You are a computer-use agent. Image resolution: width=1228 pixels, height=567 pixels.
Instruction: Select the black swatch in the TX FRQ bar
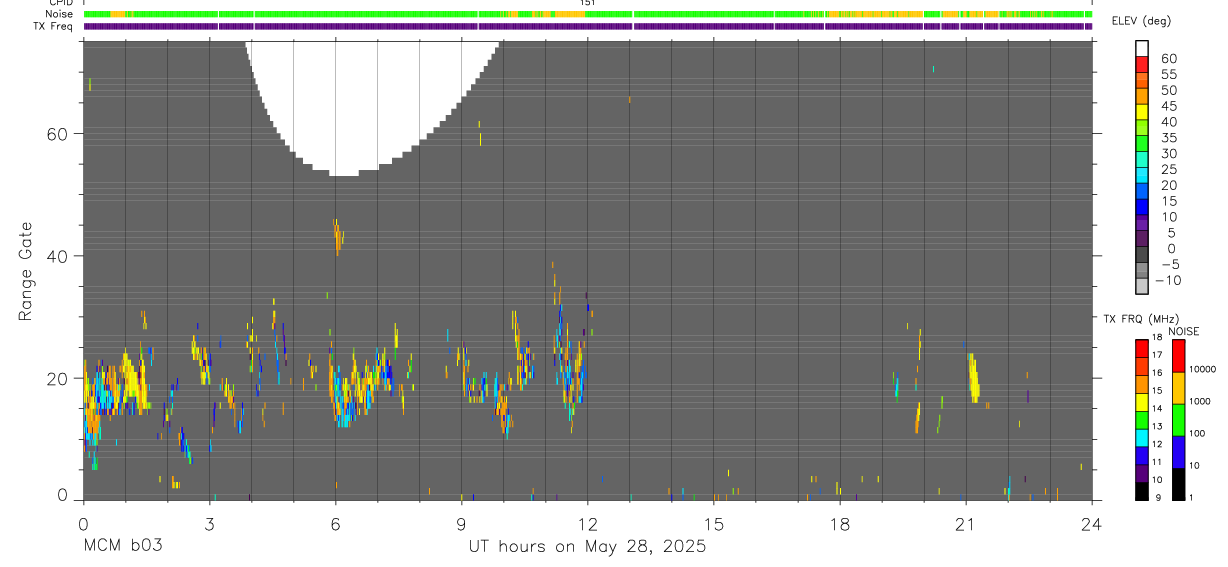(x=1141, y=491)
